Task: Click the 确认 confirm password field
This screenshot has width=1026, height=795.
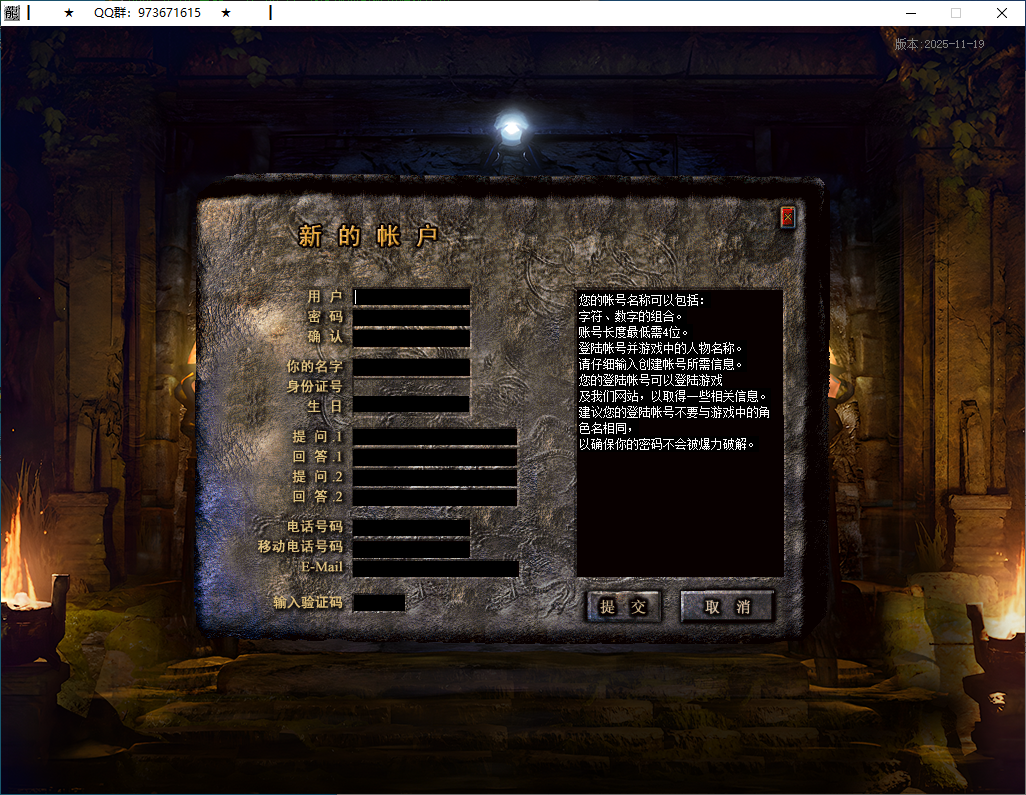Action: point(412,338)
